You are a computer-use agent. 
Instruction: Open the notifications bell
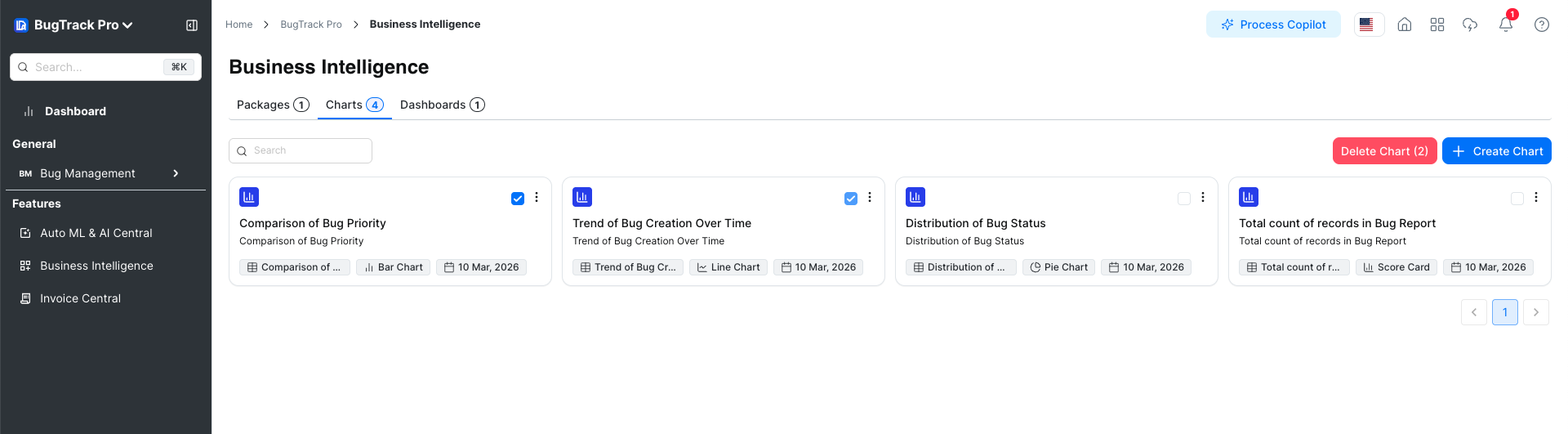coord(1505,25)
